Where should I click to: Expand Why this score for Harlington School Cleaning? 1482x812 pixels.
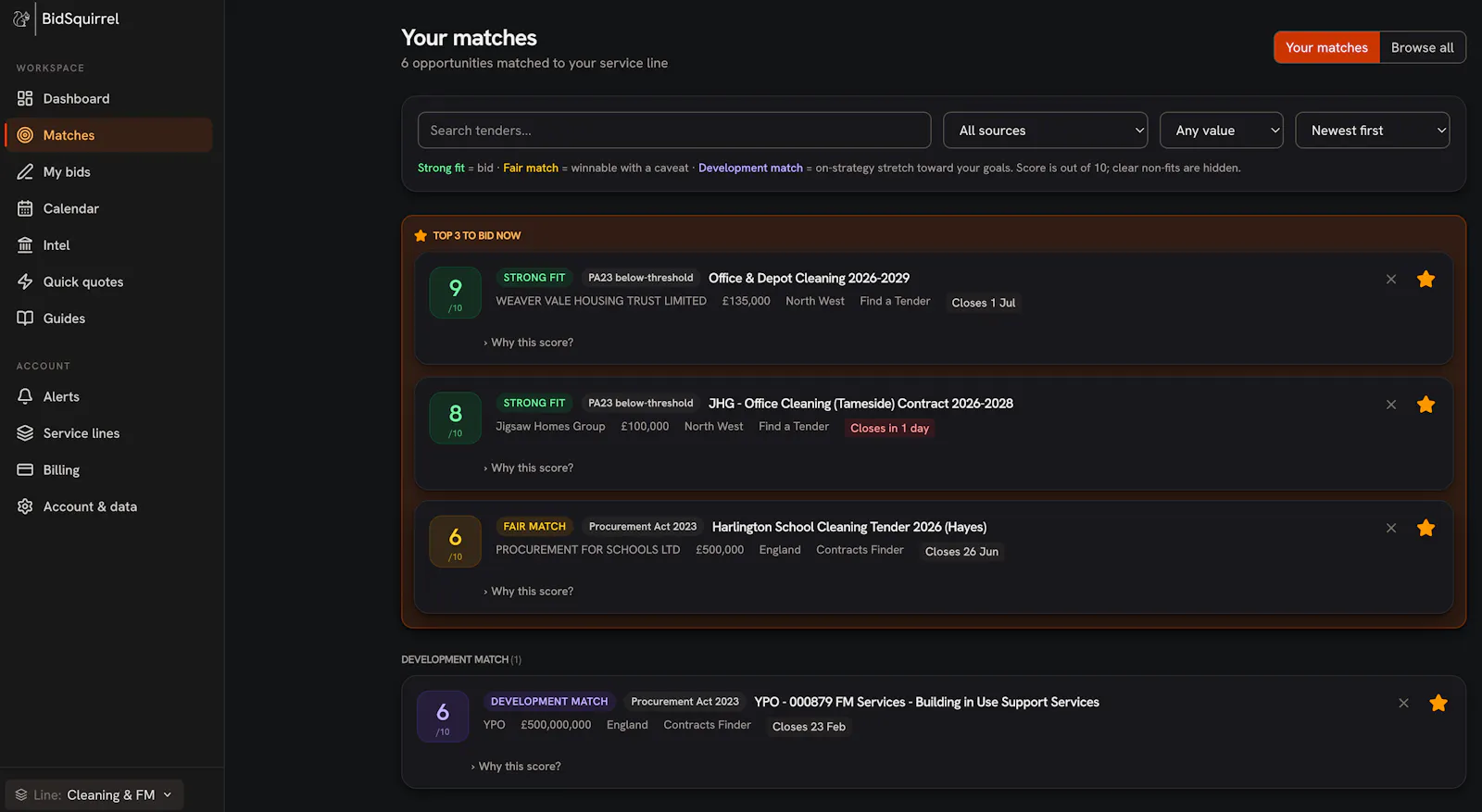click(x=529, y=591)
